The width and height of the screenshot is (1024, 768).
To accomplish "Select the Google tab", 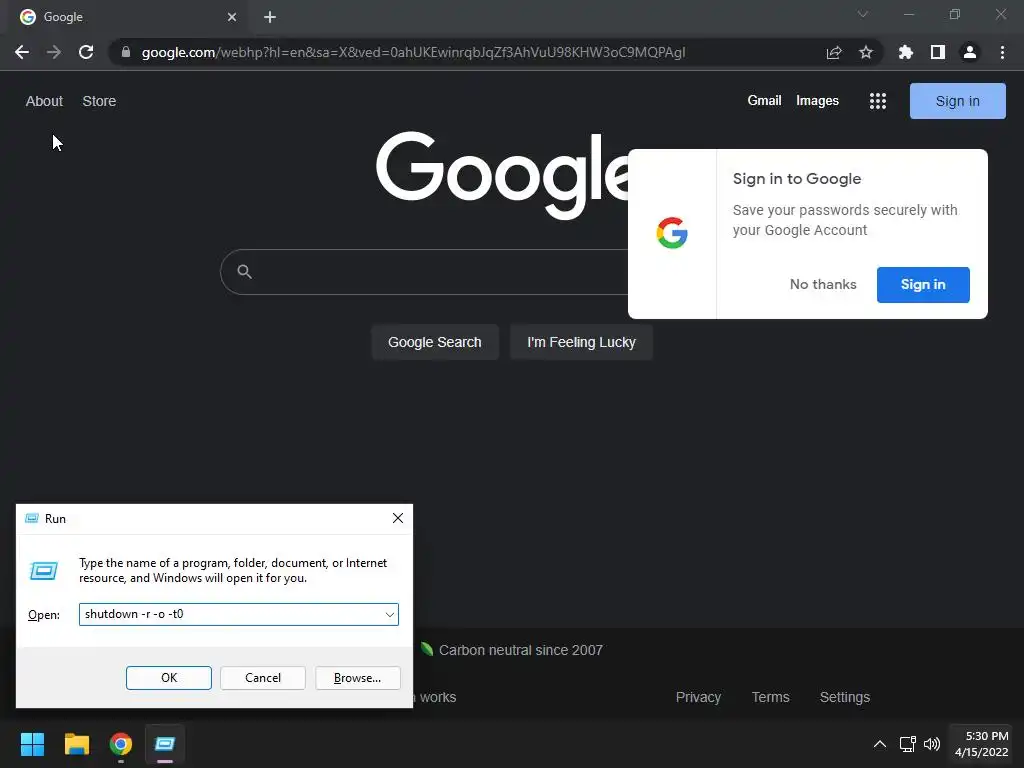I will (128, 17).
